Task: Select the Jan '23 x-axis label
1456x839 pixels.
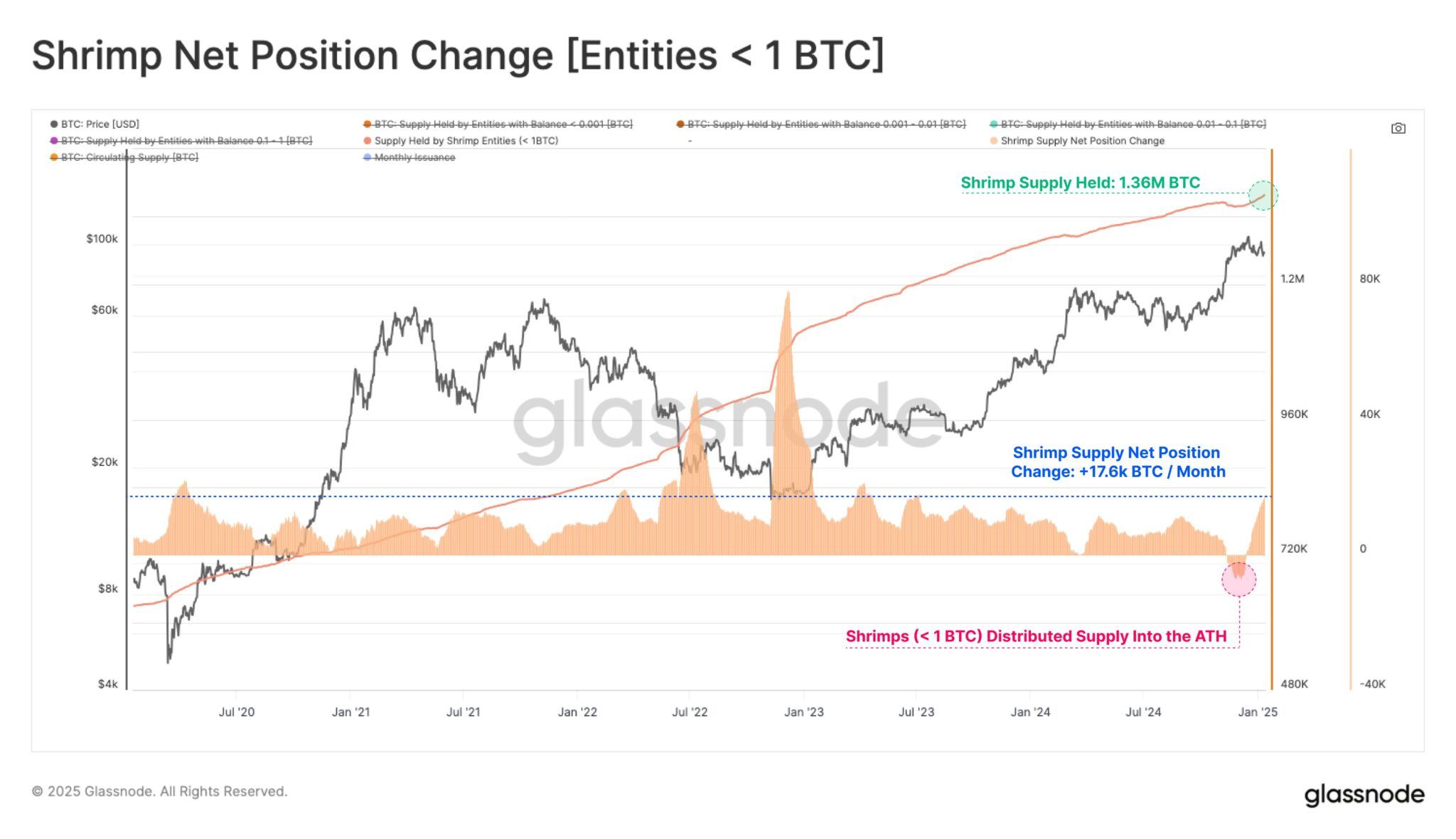Action: 804,712
